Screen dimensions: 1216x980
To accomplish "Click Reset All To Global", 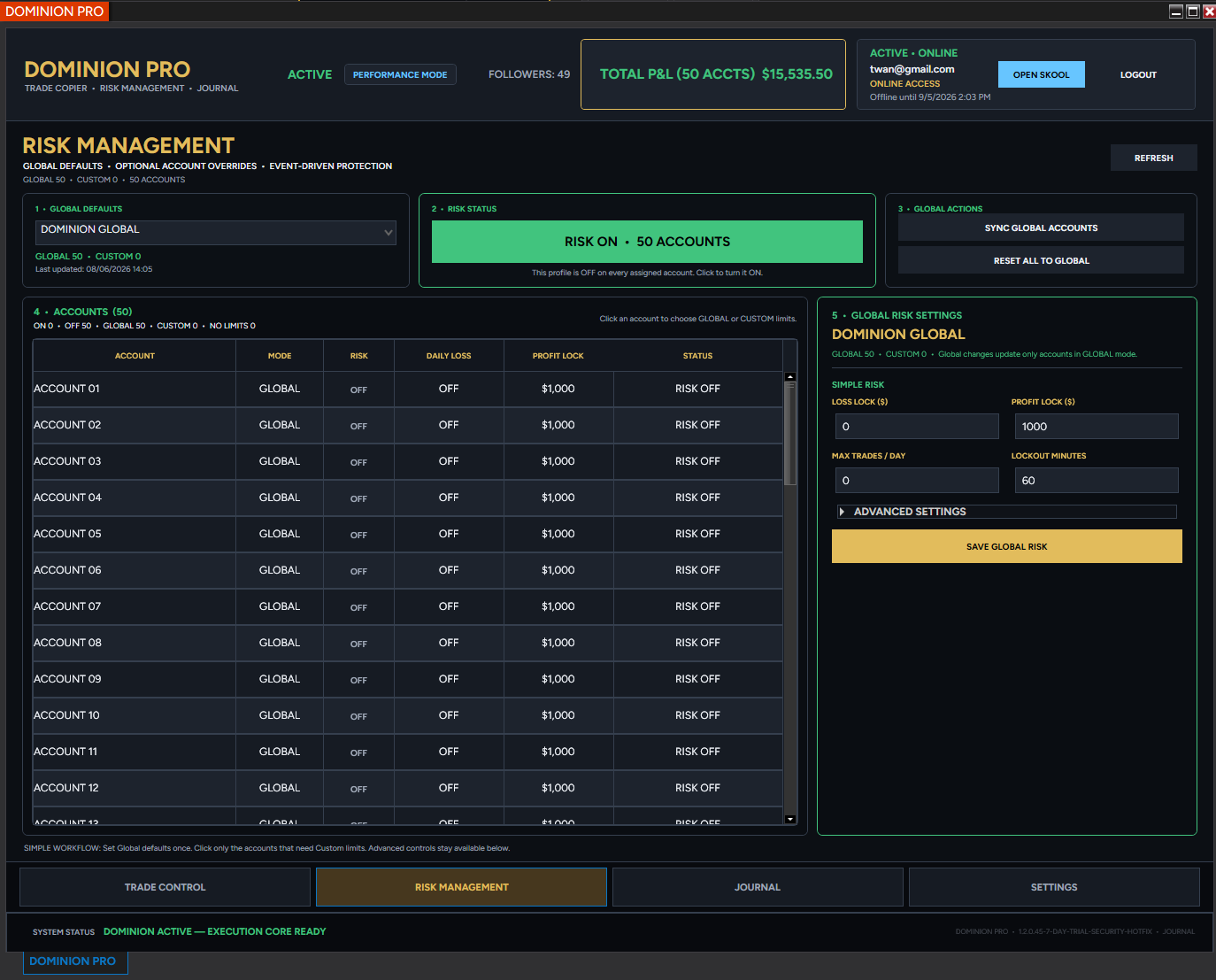I will 1041,260.
